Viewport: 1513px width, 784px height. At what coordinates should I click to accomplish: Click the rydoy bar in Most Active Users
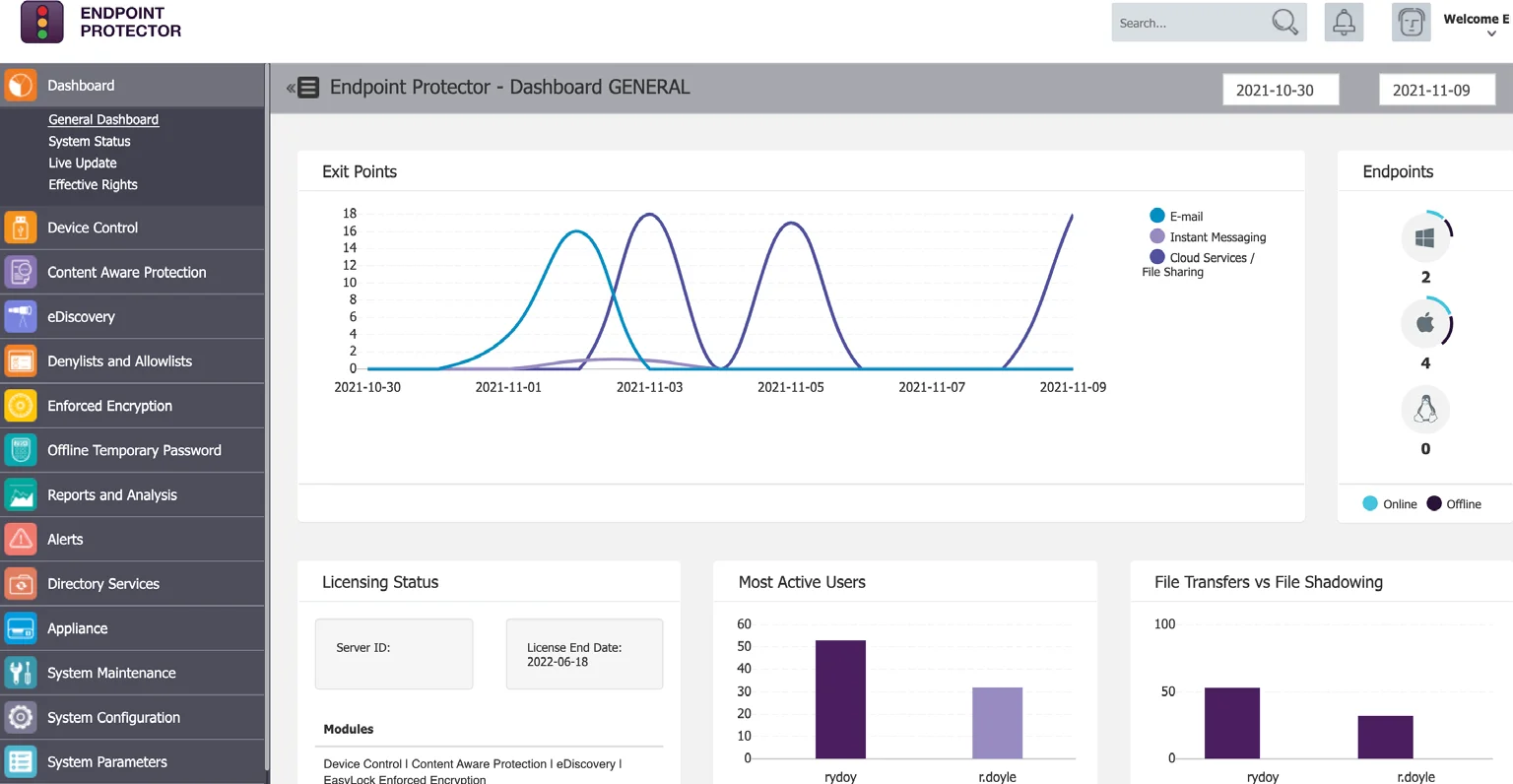[x=840, y=699]
